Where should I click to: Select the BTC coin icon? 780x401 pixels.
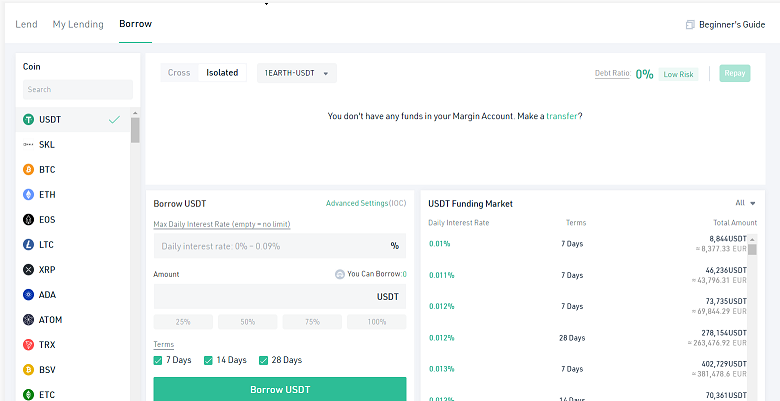[x=28, y=170]
